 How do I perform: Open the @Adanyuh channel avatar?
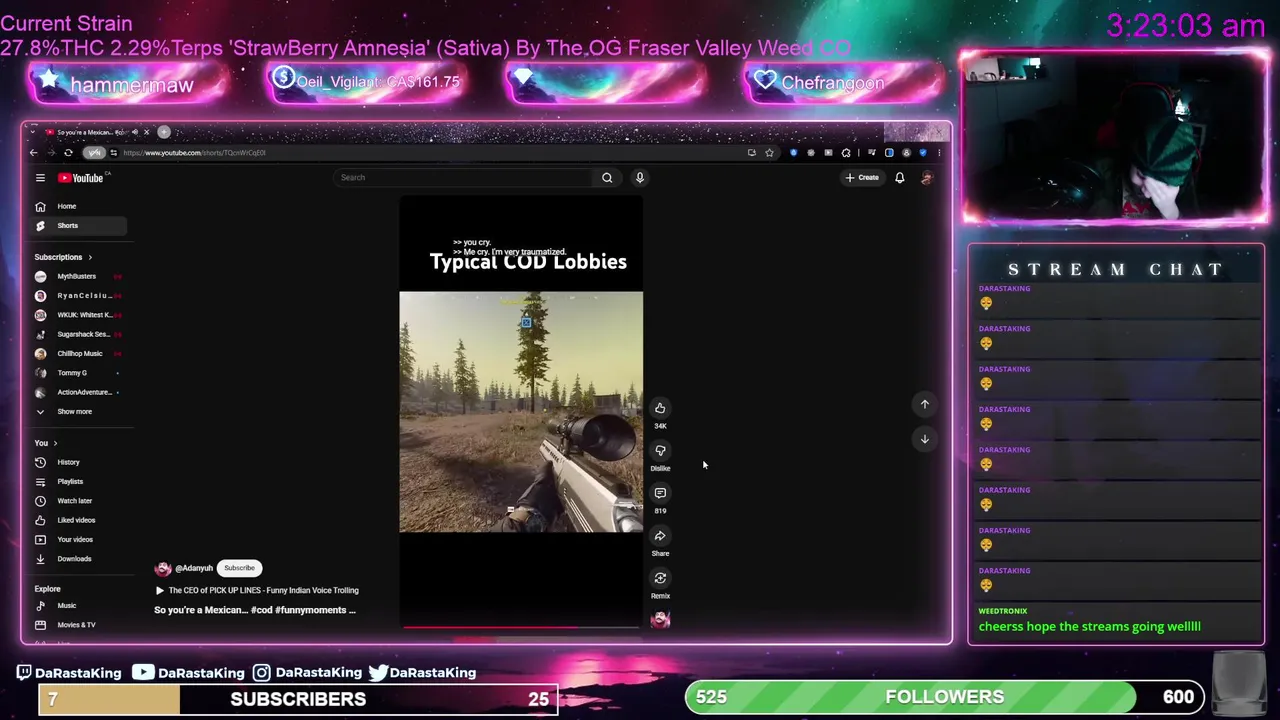[x=163, y=568]
